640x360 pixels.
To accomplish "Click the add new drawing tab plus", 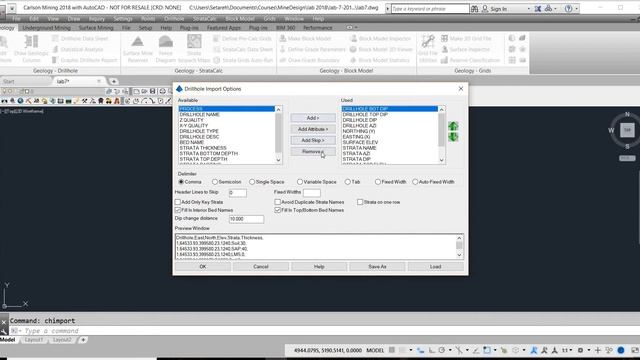I will 114,81.
